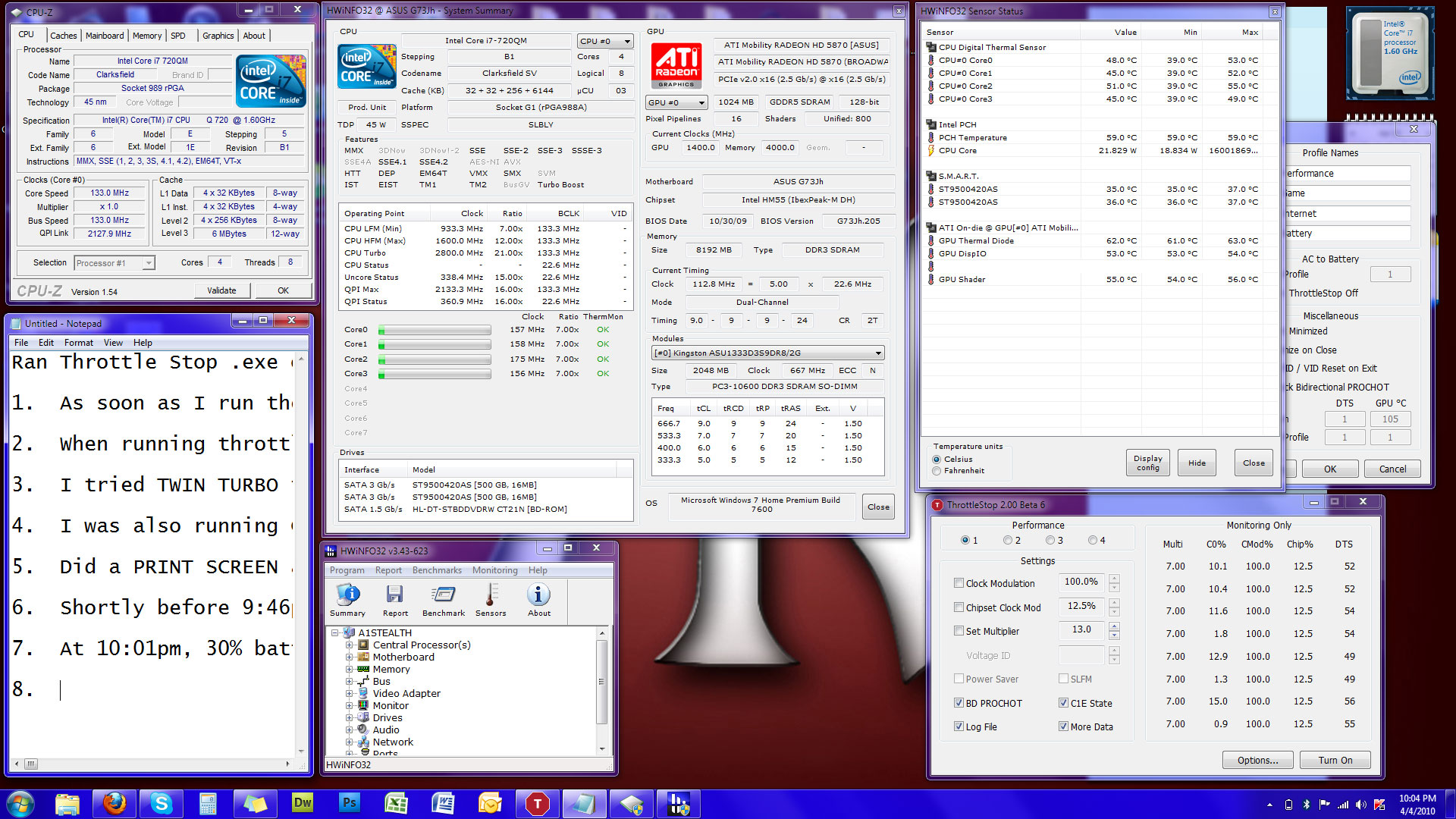Click the About info icon in HWiNFO32
This screenshot has width=1456, height=819.
click(539, 600)
